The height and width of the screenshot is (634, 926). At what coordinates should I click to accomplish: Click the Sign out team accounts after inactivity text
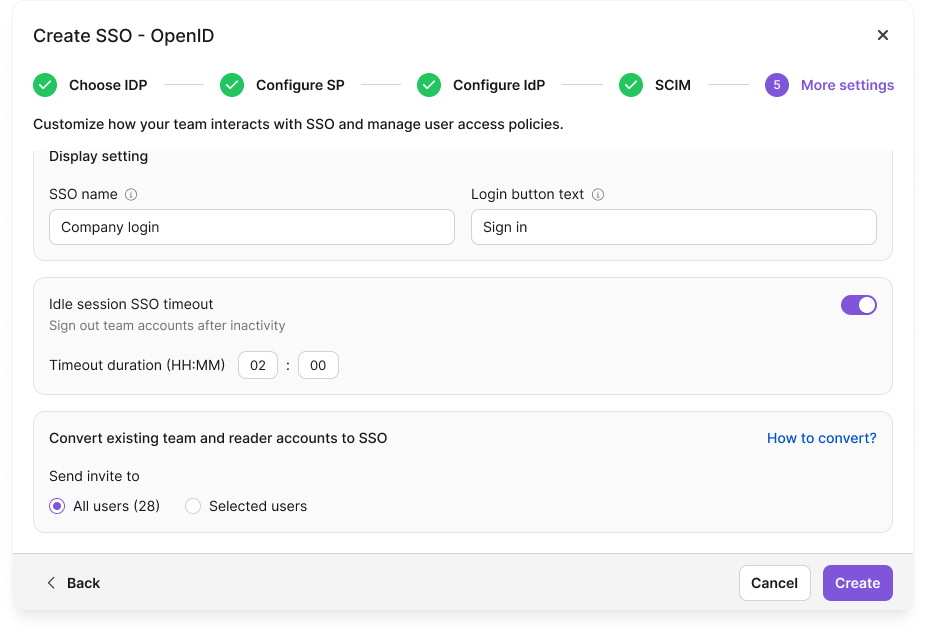[167, 325]
